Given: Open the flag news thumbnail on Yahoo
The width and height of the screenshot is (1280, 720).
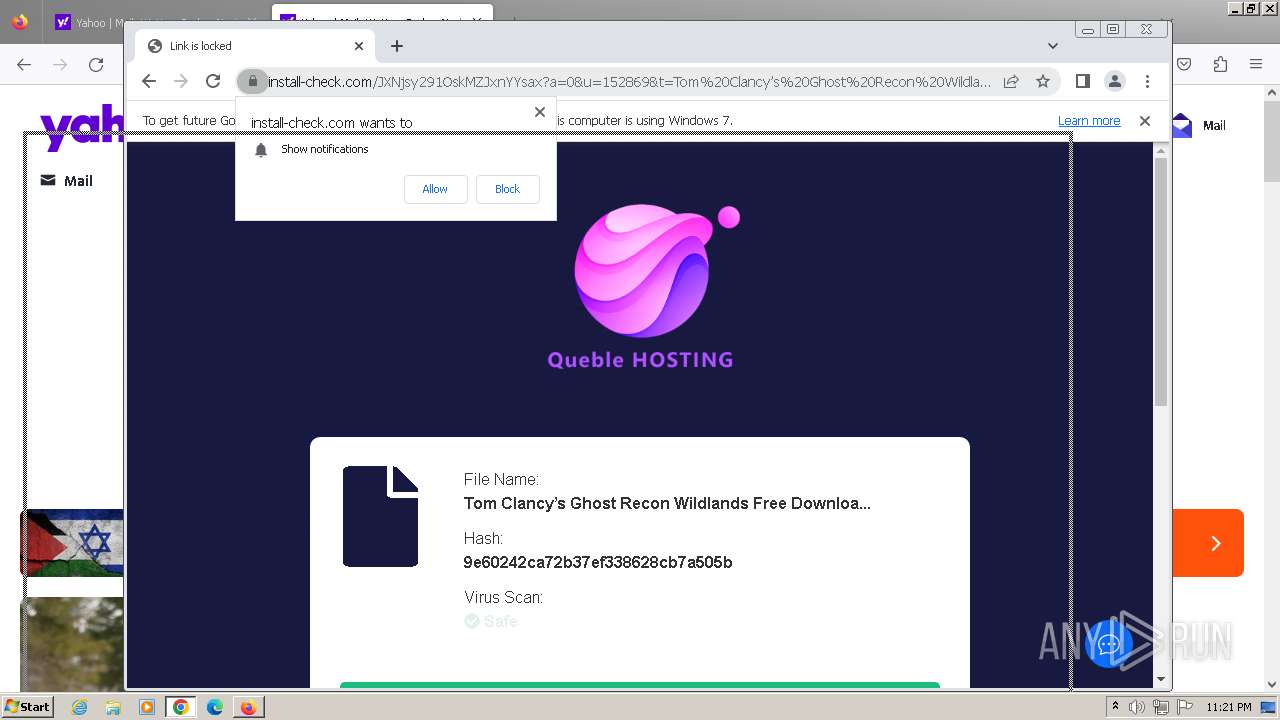Looking at the screenshot, I should click(73, 543).
